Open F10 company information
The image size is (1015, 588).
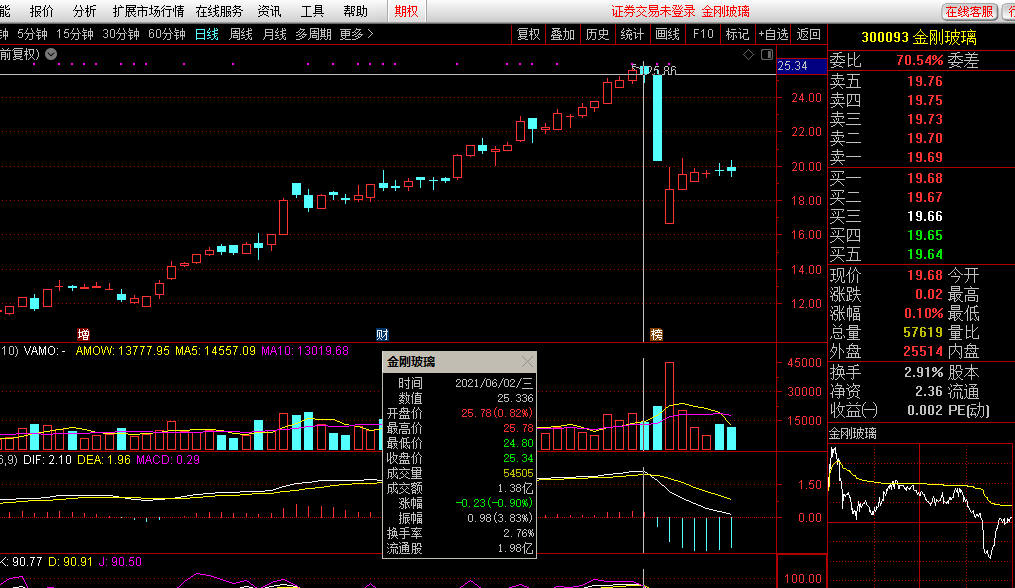pyautogui.click(x=703, y=34)
